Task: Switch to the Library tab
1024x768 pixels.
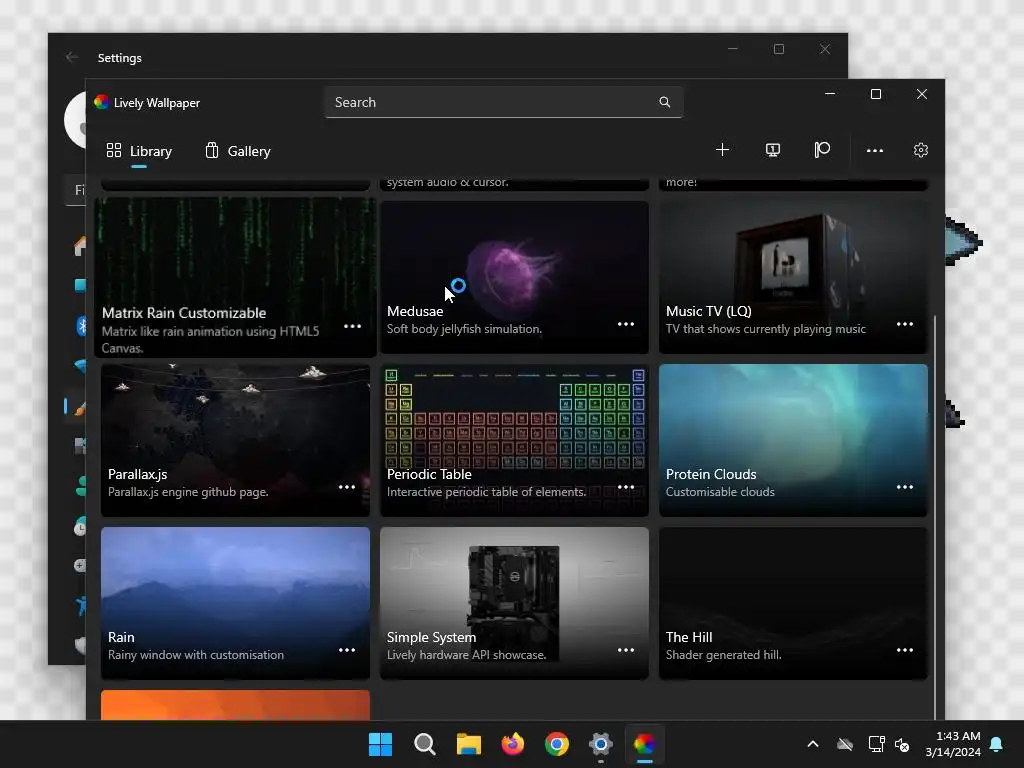Action: [139, 152]
